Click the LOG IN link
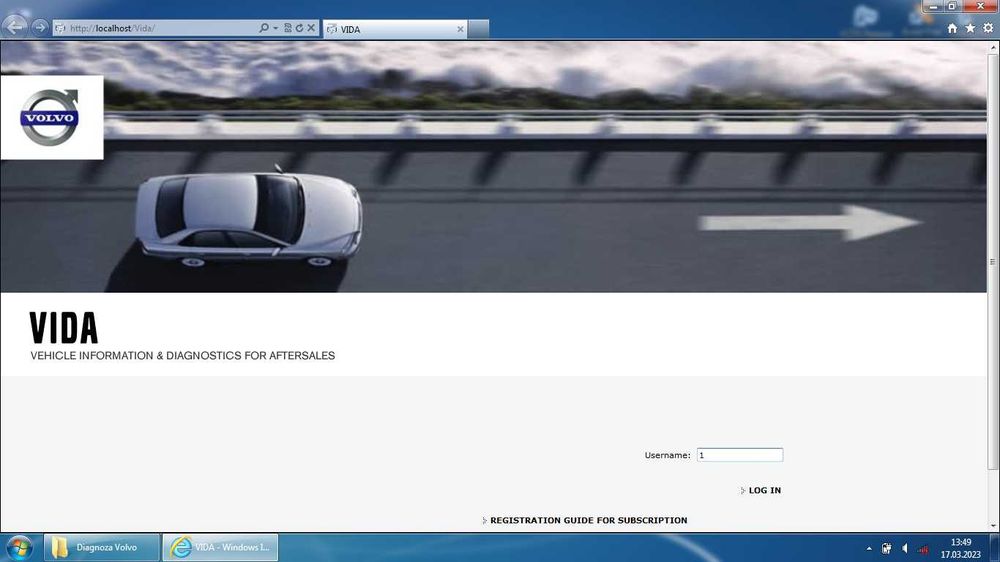This screenshot has height=562, width=1000. coord(765,491)
